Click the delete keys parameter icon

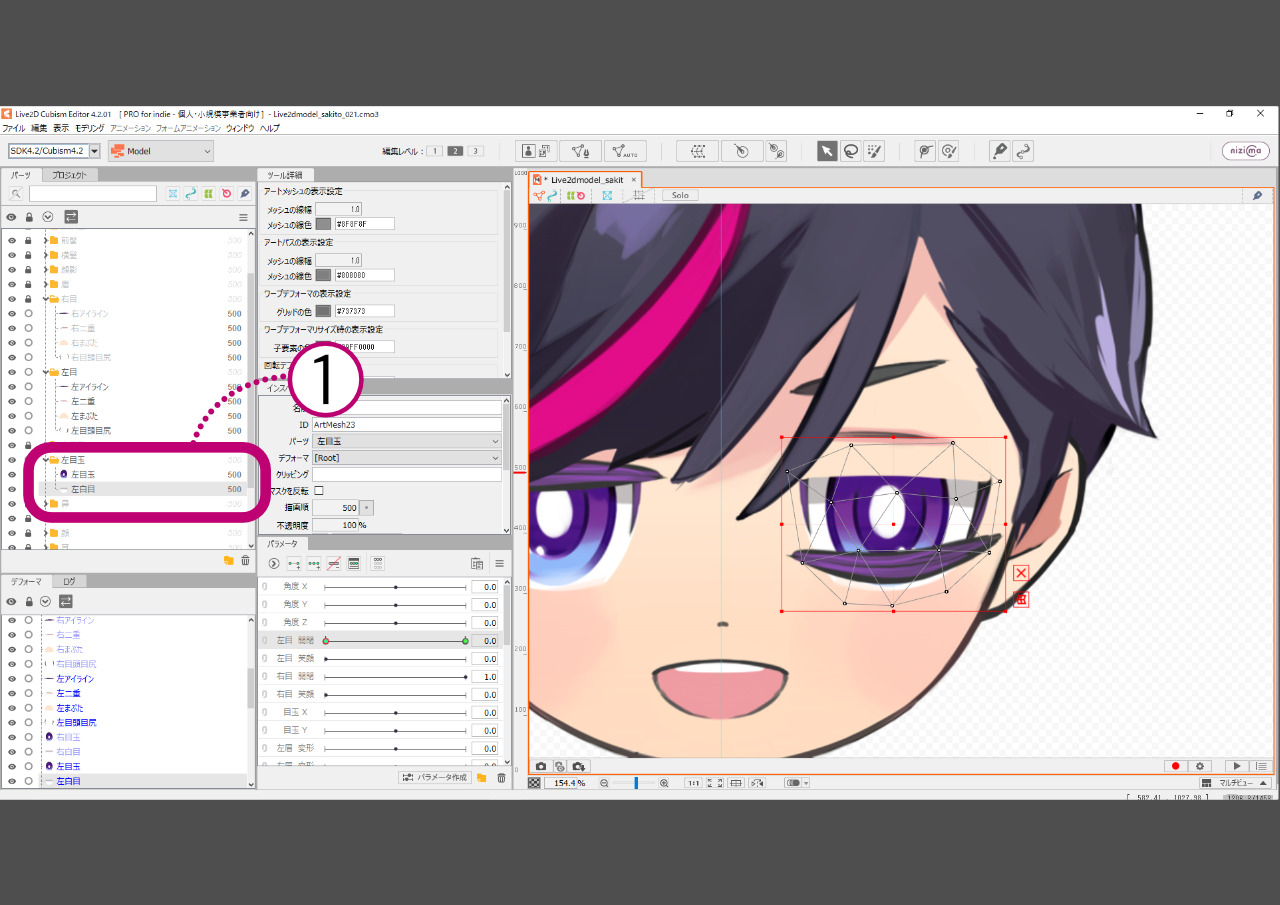tap(334, 564)
